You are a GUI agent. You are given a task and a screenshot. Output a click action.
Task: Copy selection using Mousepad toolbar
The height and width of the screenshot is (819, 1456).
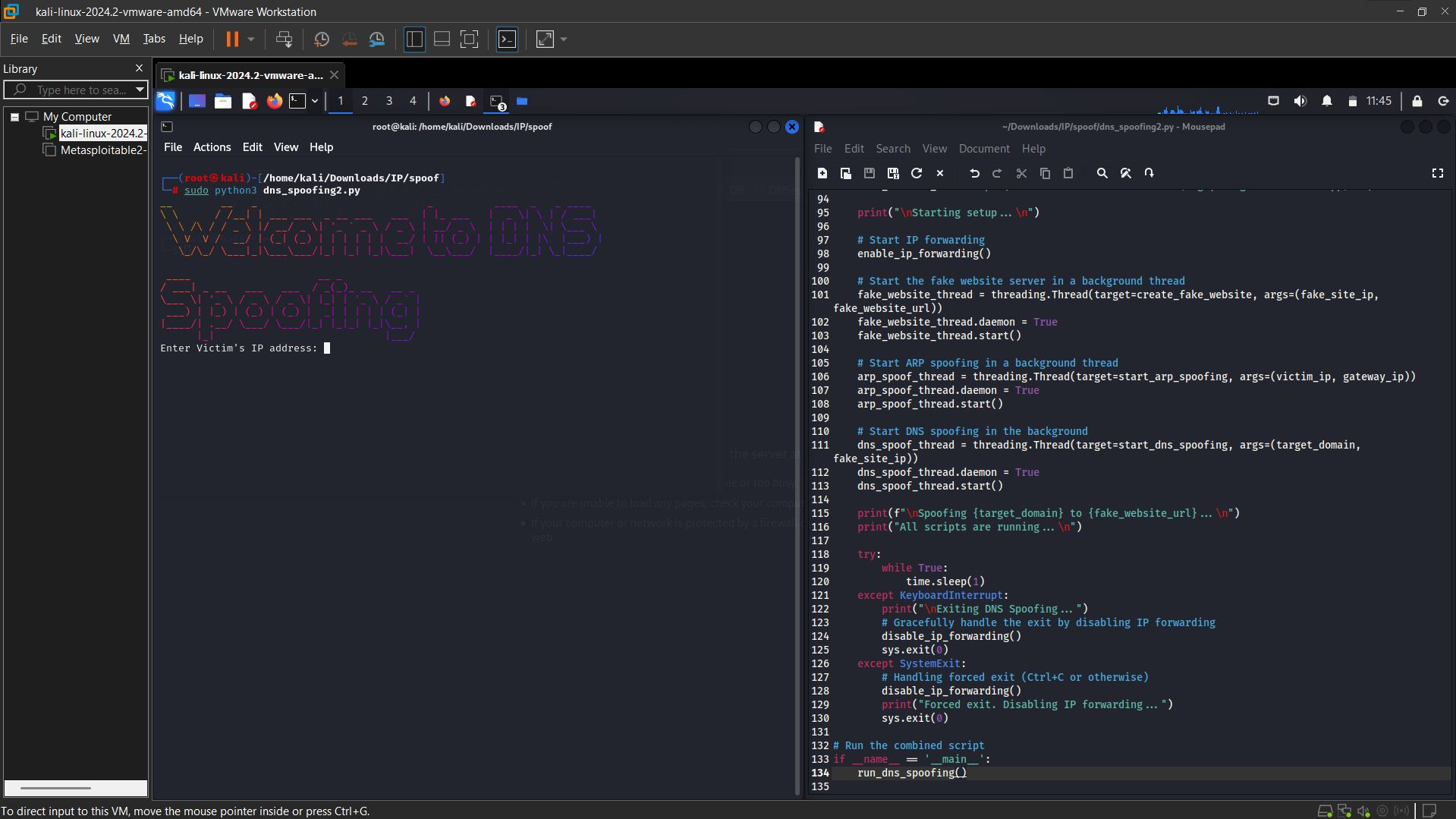click(x=1045, y=173)
